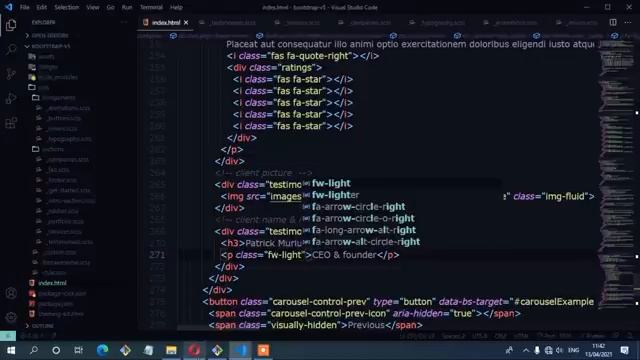Open Task View on the taskbar
Image resolution: width=640 pixels, height=360 pixels.
pyautogui.click(x=78, y=350)
